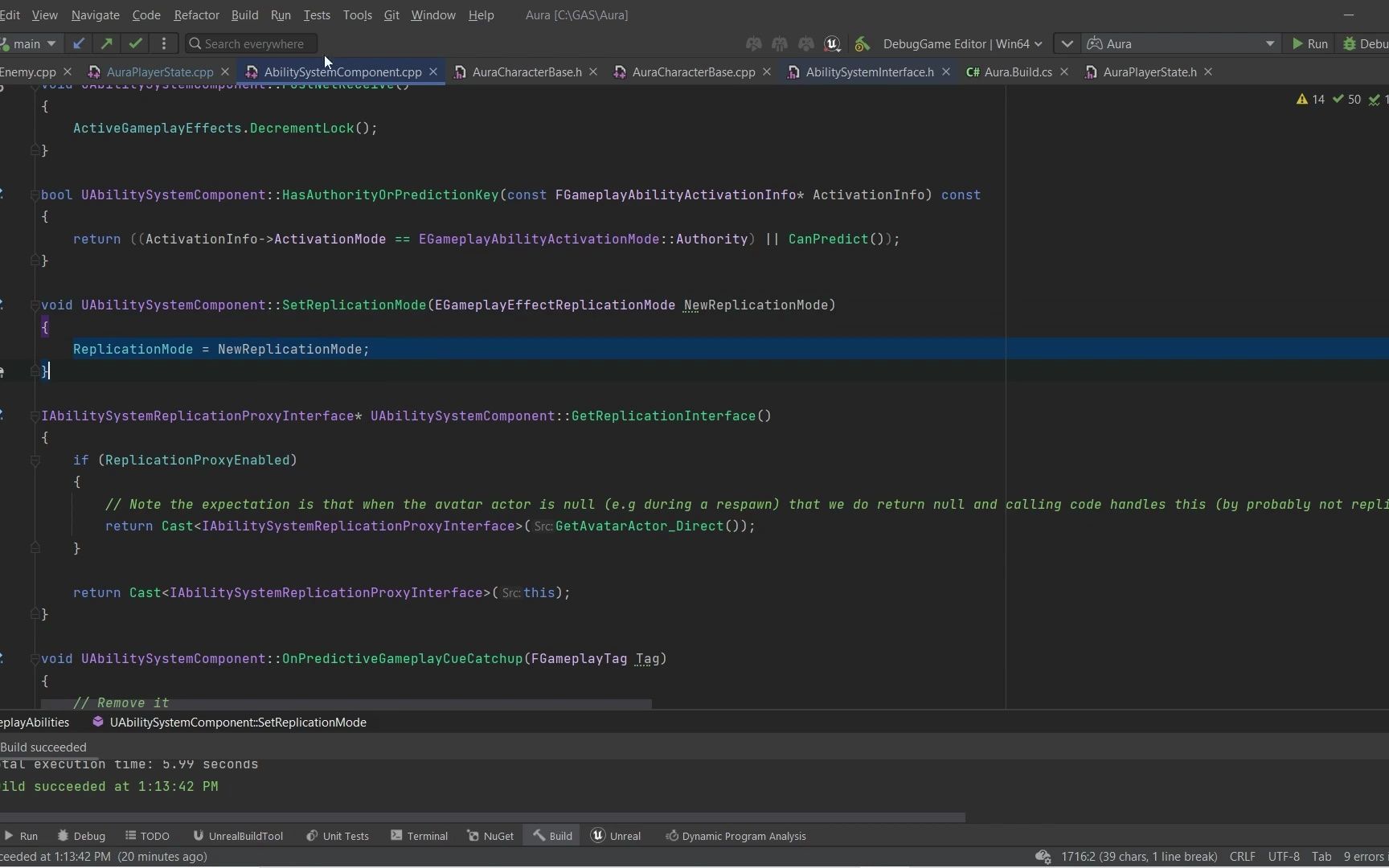Click the UAbilitySystemComponent::SetReplicationMode breadcrumb link
The image size is (1389, 868).
pos(237,722)
